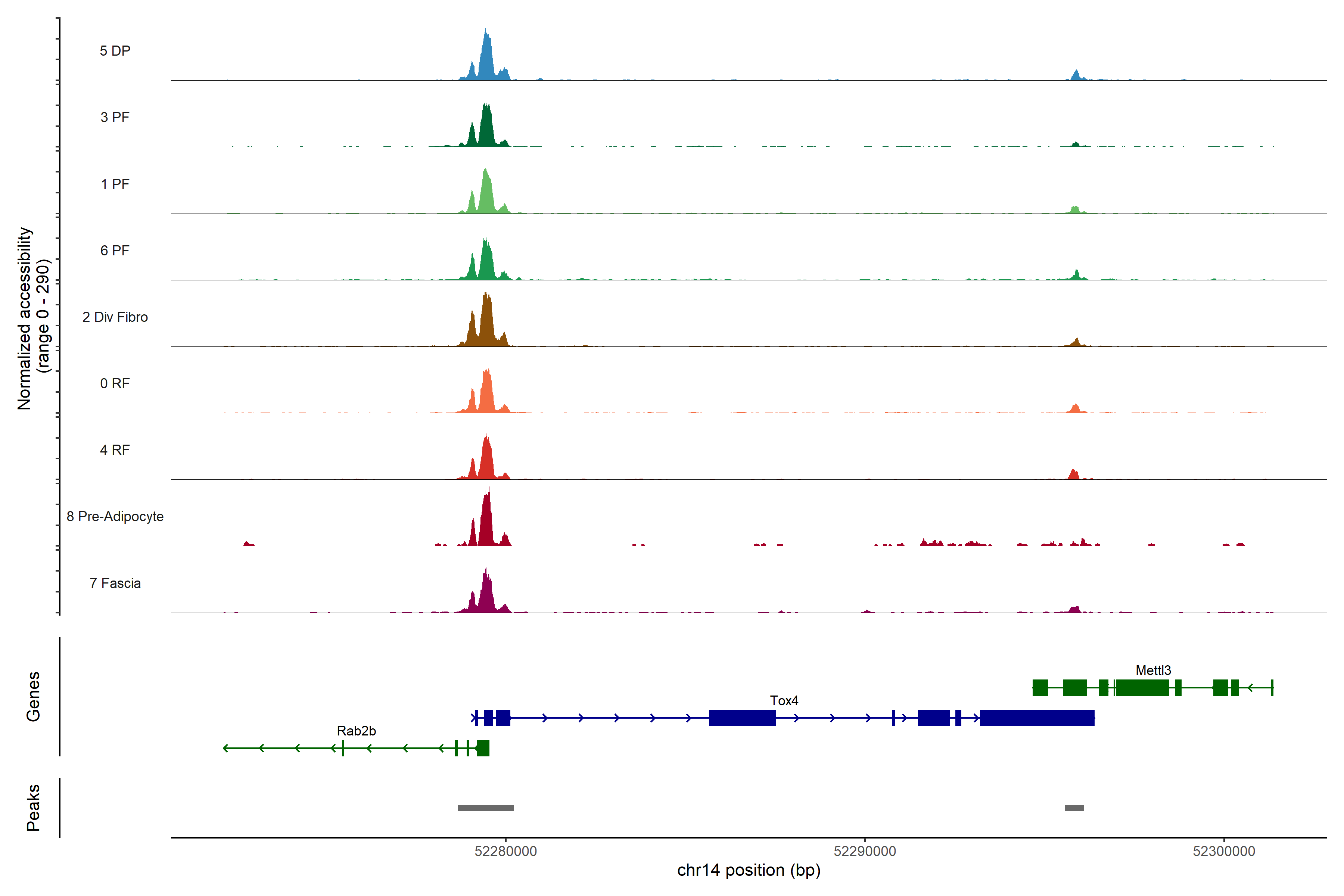Click the 8 Pre-Adipocyte track label
This screenshot has width=1344, height=896.
[x=115, y=517]
